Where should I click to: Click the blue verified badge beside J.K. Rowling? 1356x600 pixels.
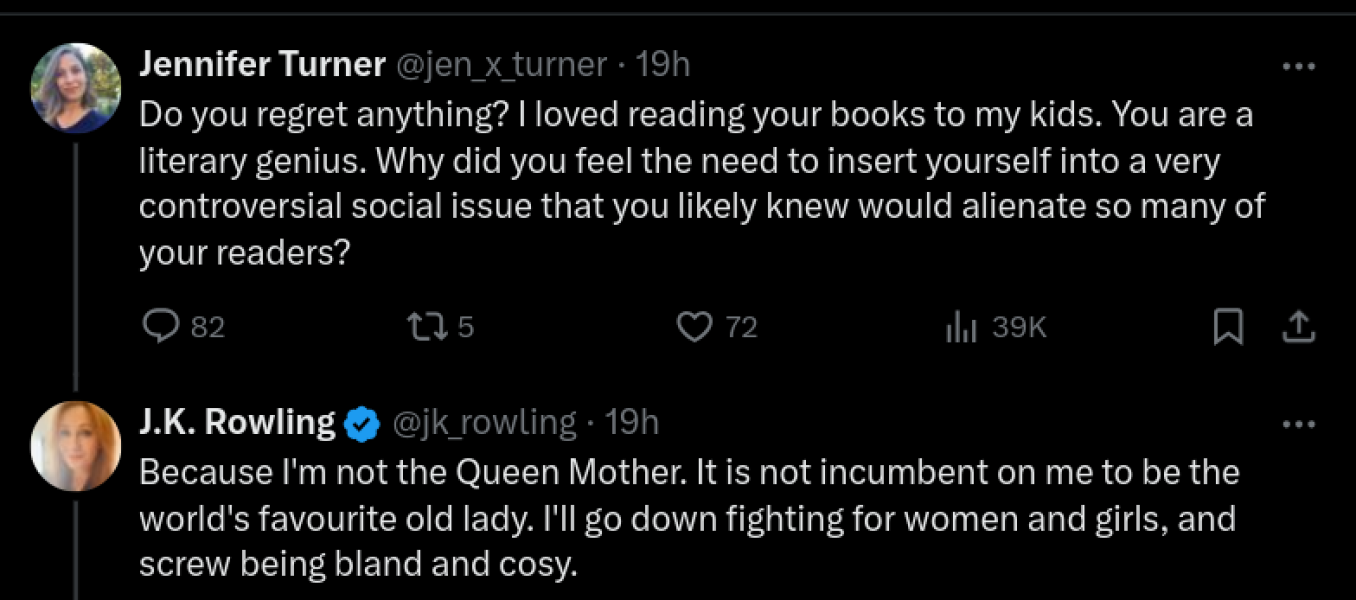click(361, 425)
